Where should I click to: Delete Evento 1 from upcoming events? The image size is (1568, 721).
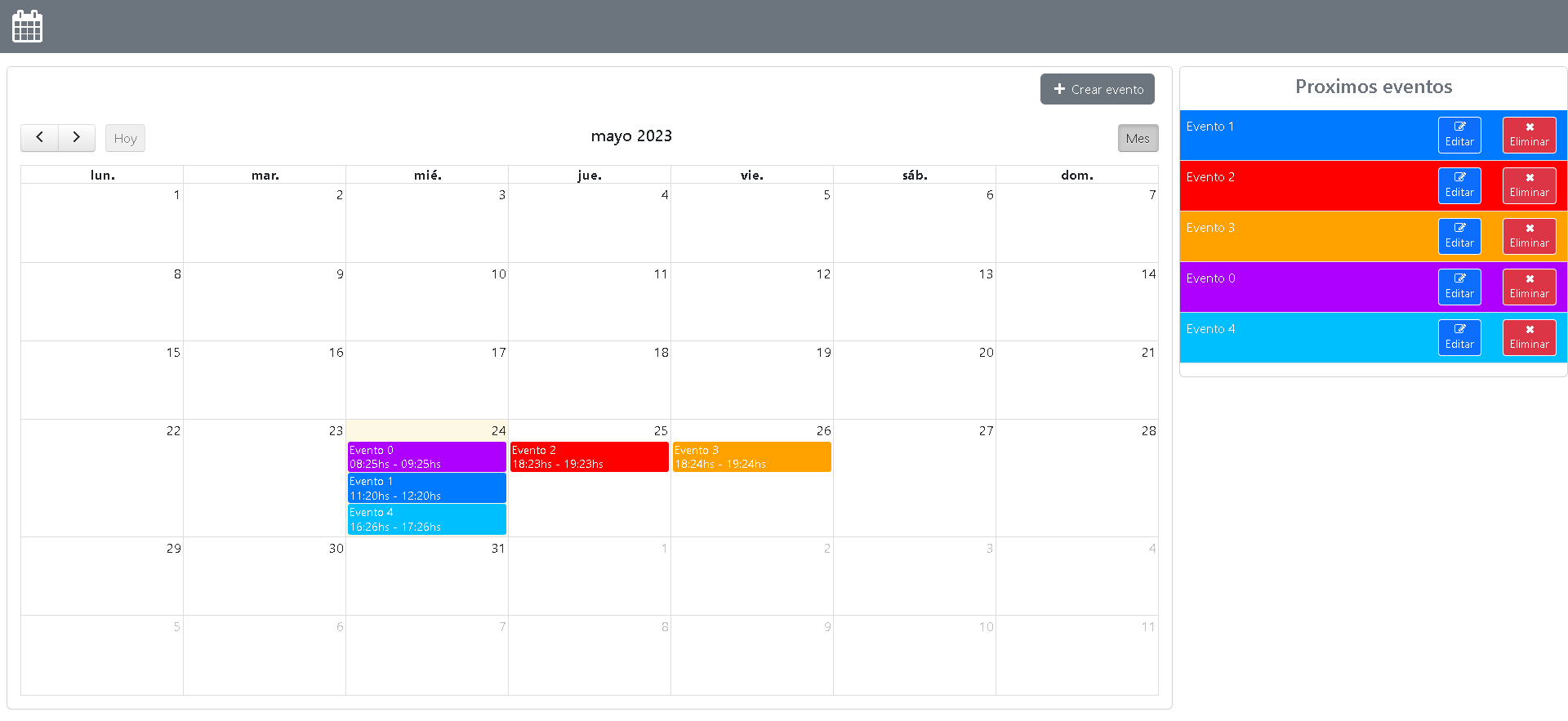(1528, 135)
